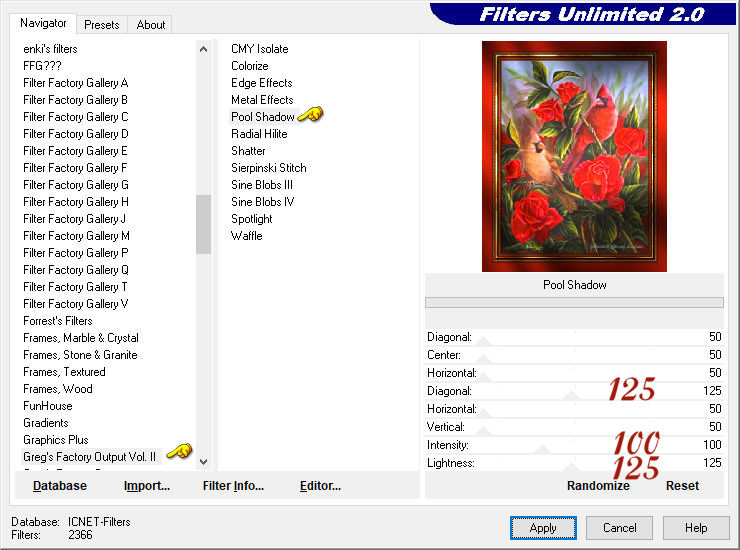The width and height of the screenshot is (740, 550).
Task: Select Forrest's Filters category
Action: pos(58,321)
